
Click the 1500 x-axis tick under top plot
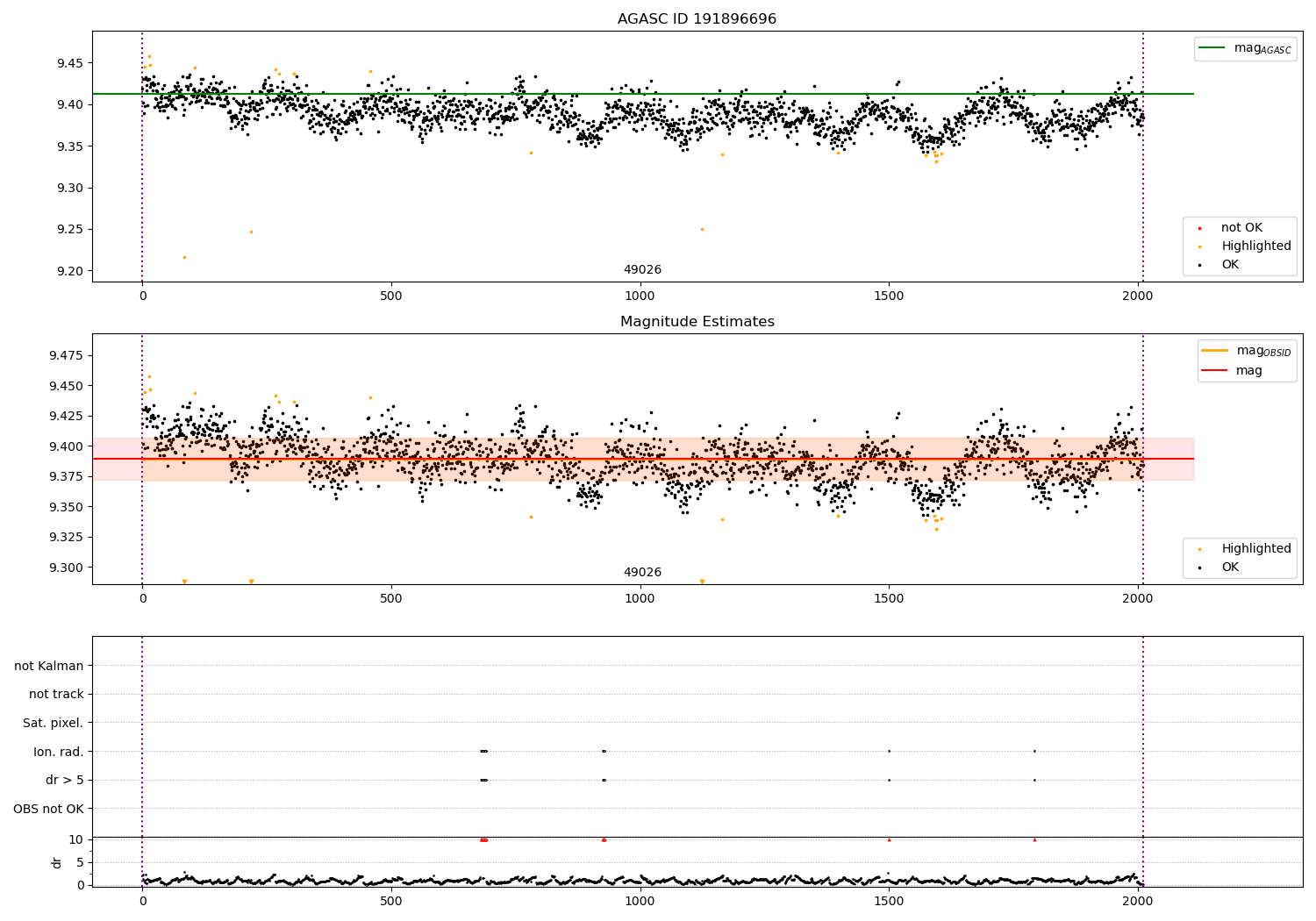tap(889, 296)
